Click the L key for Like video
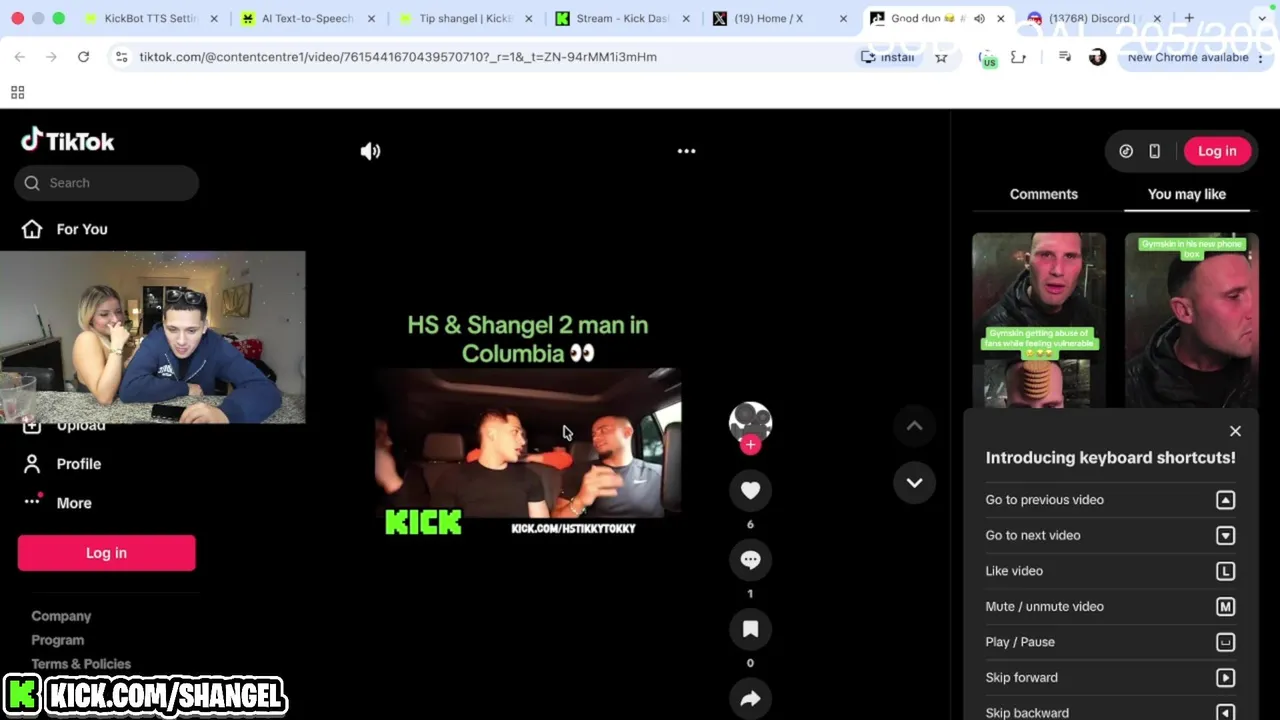This screenshot has width=1280, height=720. (x=1225, y=571)
